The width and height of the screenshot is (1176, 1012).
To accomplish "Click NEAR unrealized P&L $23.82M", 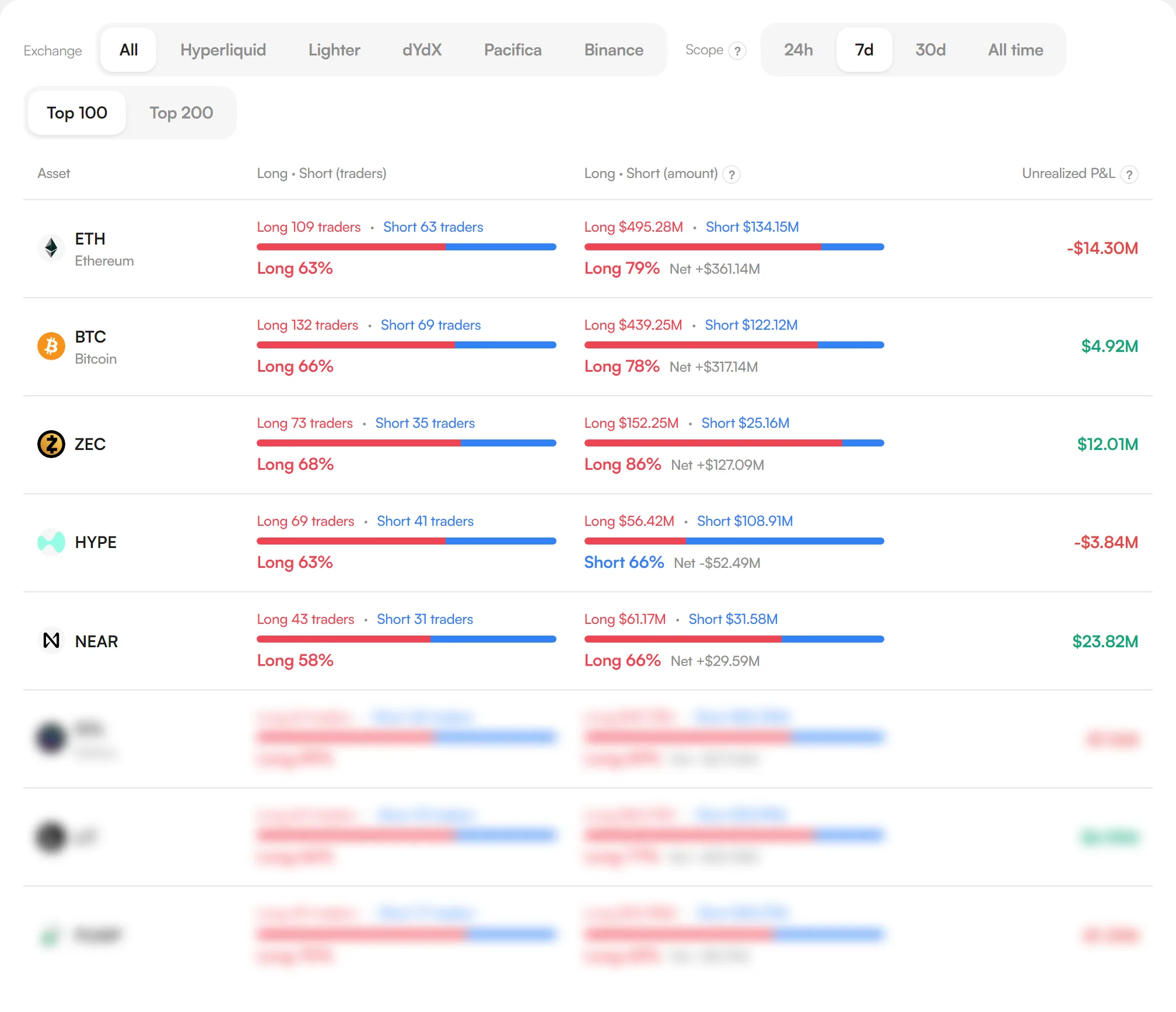I will click(1105, 641).
